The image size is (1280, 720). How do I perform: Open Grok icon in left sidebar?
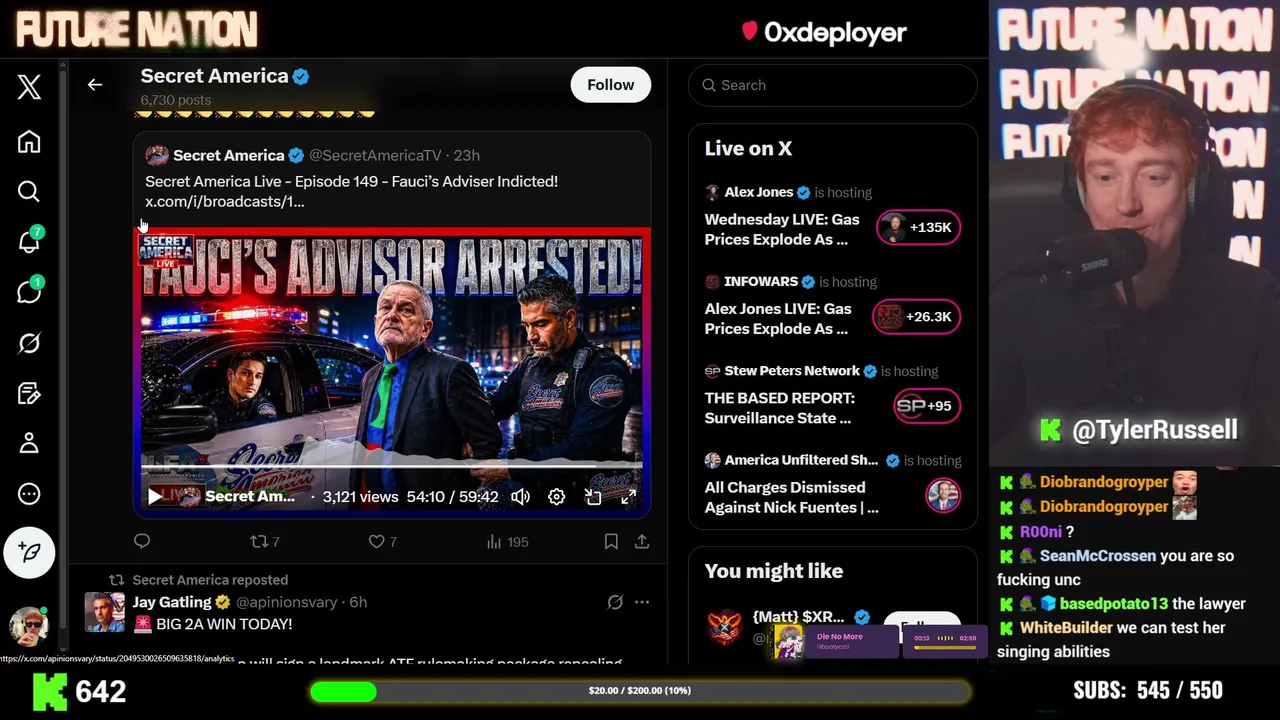[x=29, y=343]
